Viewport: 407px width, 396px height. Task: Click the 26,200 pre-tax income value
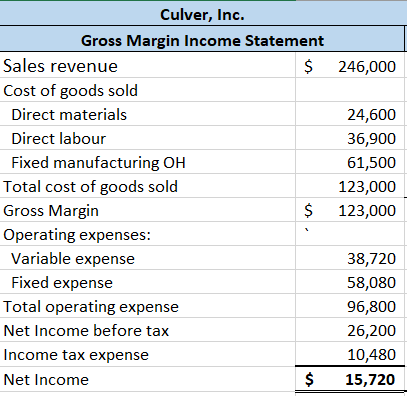[372, 331]
